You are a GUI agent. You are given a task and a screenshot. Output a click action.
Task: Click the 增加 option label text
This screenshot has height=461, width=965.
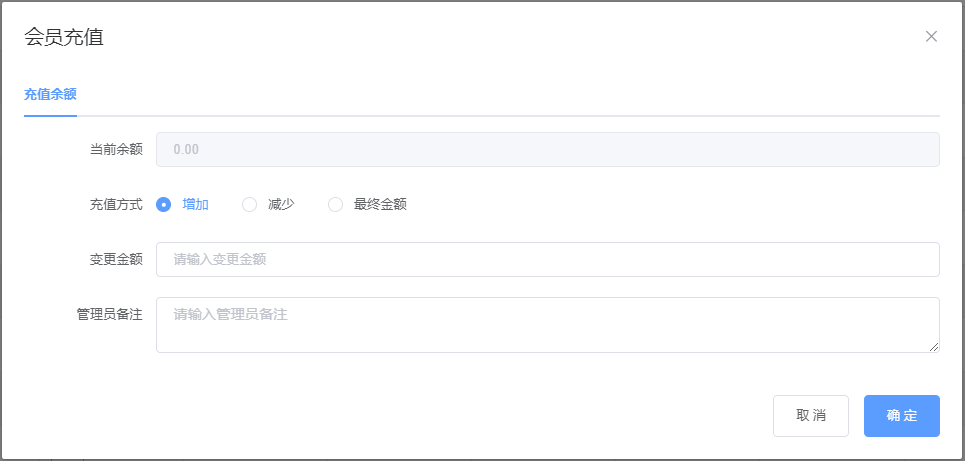click(195, 205)
